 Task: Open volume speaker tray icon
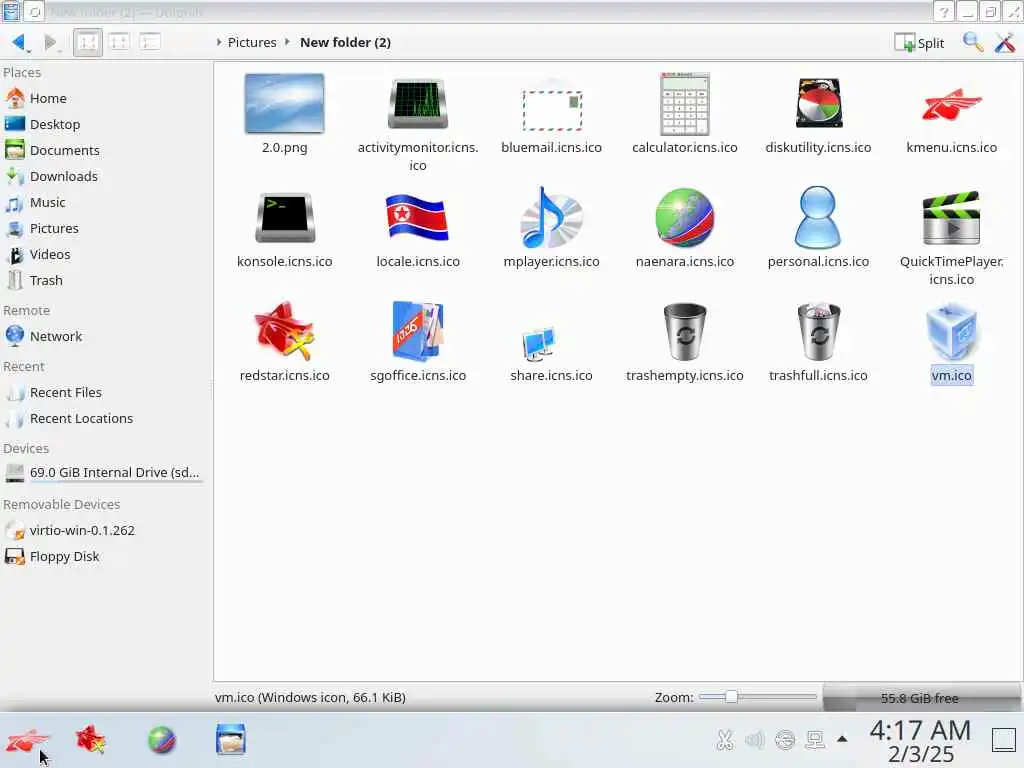point(754,740)
